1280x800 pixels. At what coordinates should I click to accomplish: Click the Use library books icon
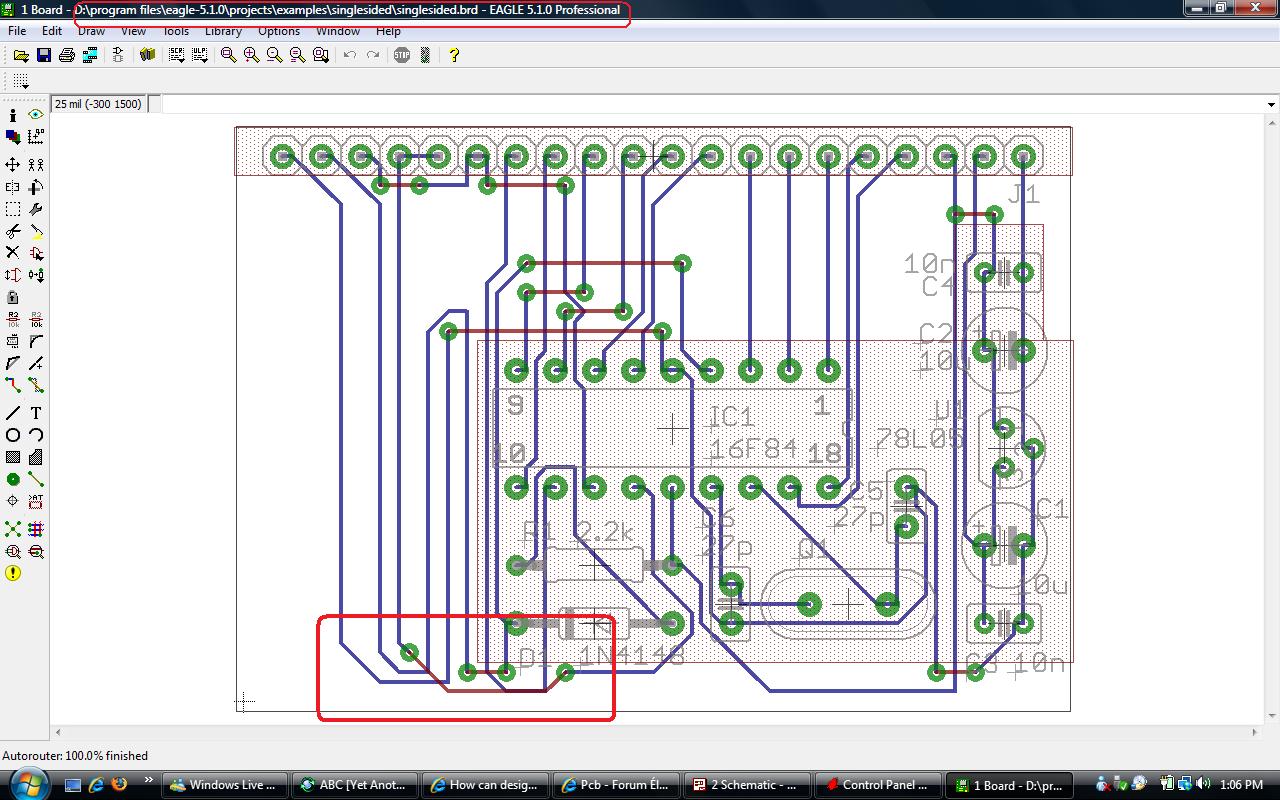[148, 55]
